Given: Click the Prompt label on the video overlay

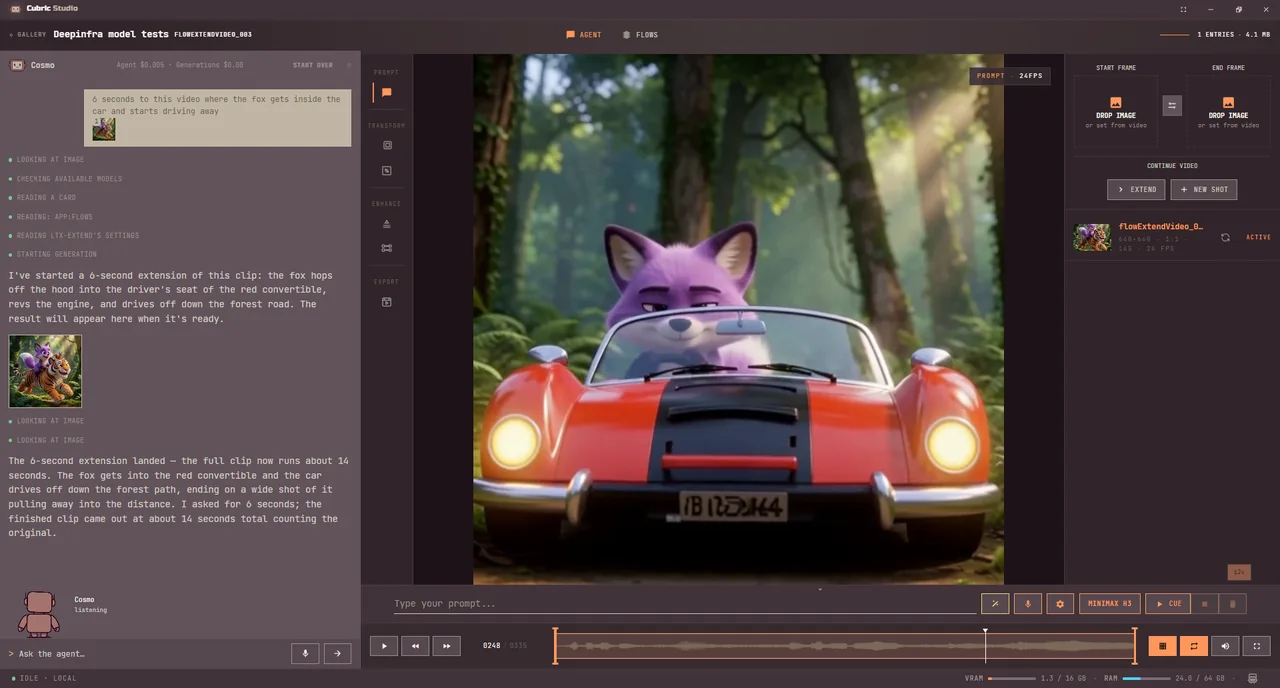Looking at the screenshot, I should click(990, 76).
